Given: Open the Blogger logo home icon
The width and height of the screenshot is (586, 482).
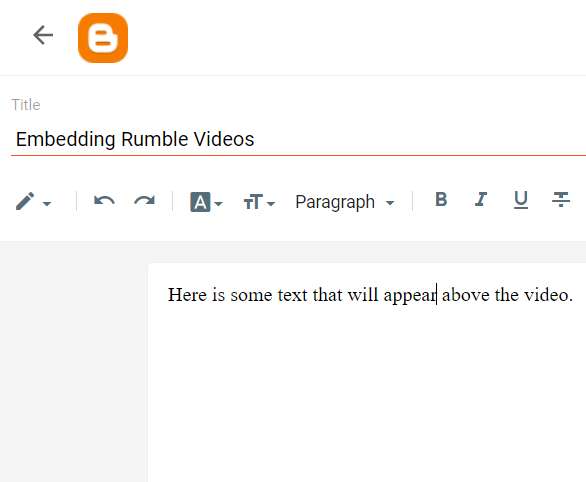Looking at the screenshot, I should point(103,38).
